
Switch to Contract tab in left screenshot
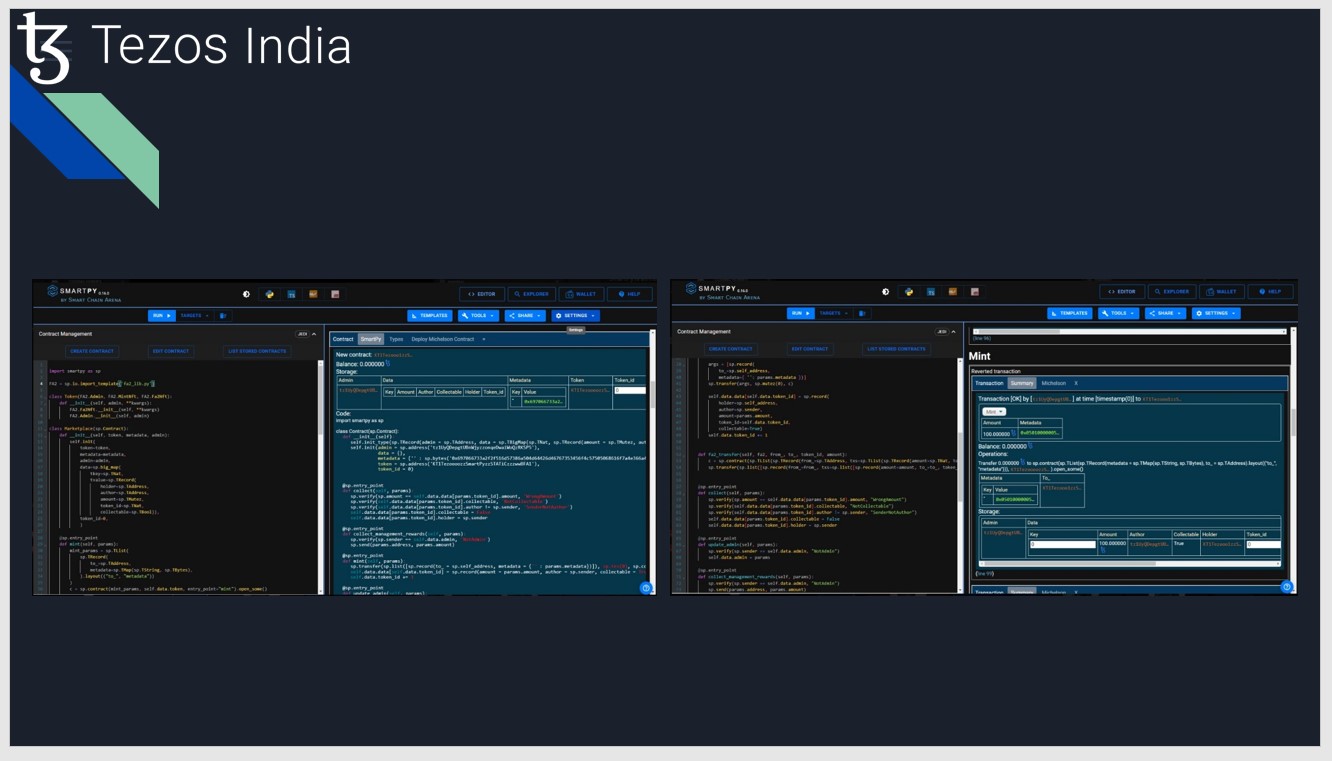point(343,339)
